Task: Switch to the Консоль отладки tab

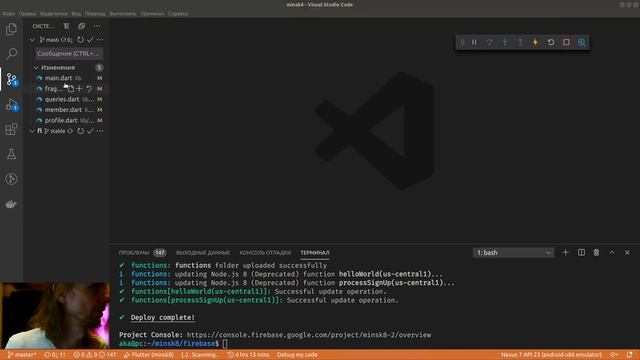Action: (x=265, y=253)
